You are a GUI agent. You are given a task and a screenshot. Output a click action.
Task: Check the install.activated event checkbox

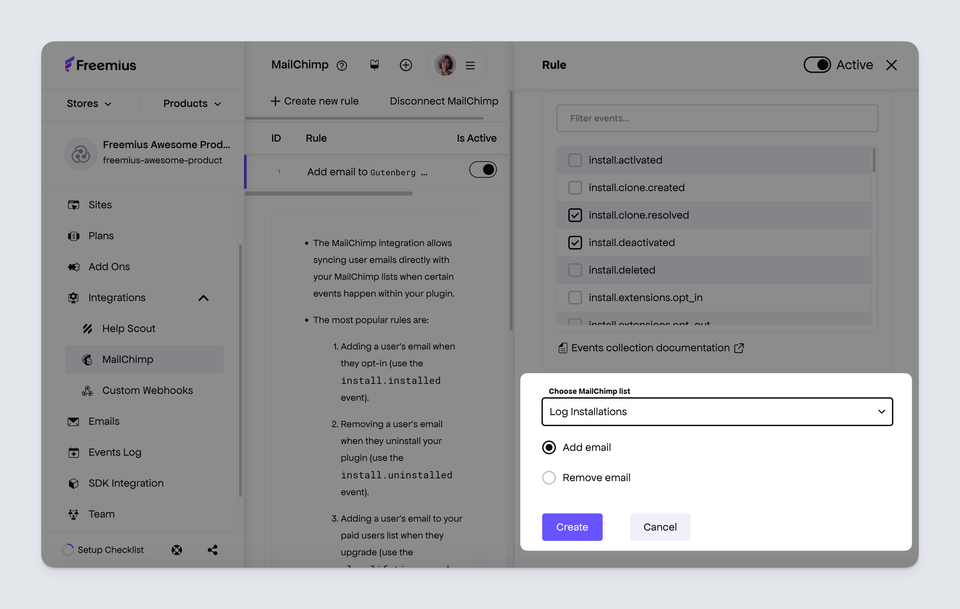click(x=575, y=160)
